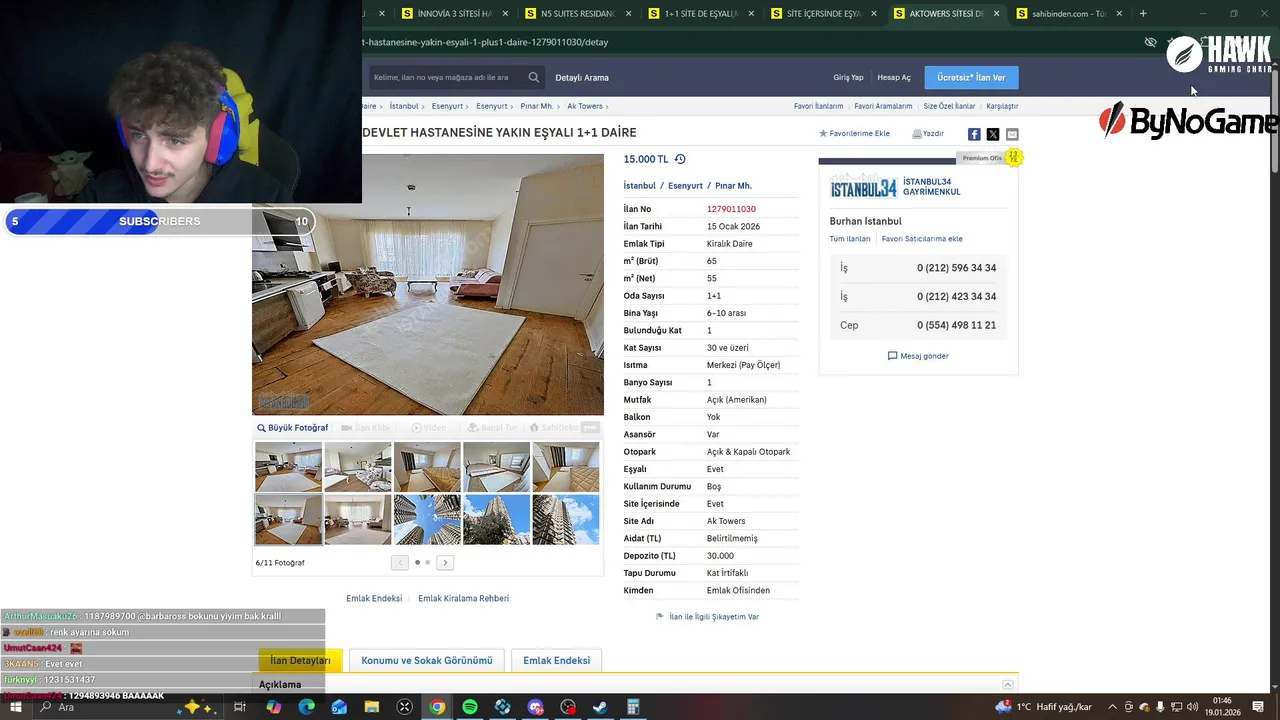Share listing on Facebook
The height and width of the screenshot is (720, 1280).
pos(974,134)
